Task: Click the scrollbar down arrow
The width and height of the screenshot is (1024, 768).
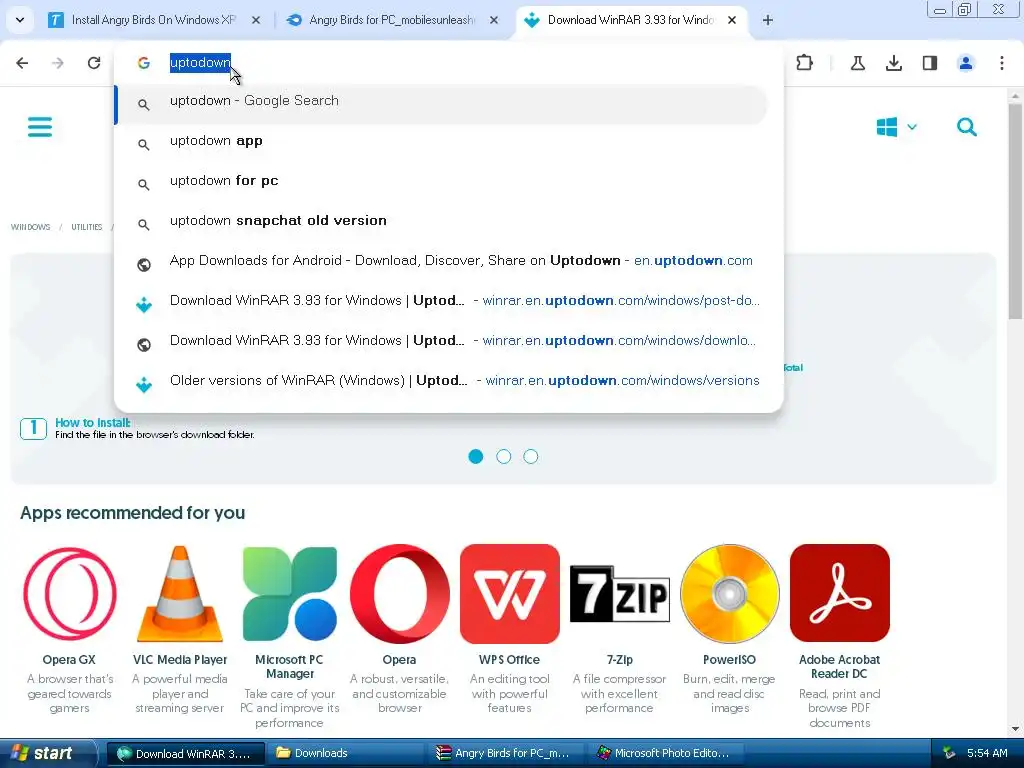Action: point(1015,729)
